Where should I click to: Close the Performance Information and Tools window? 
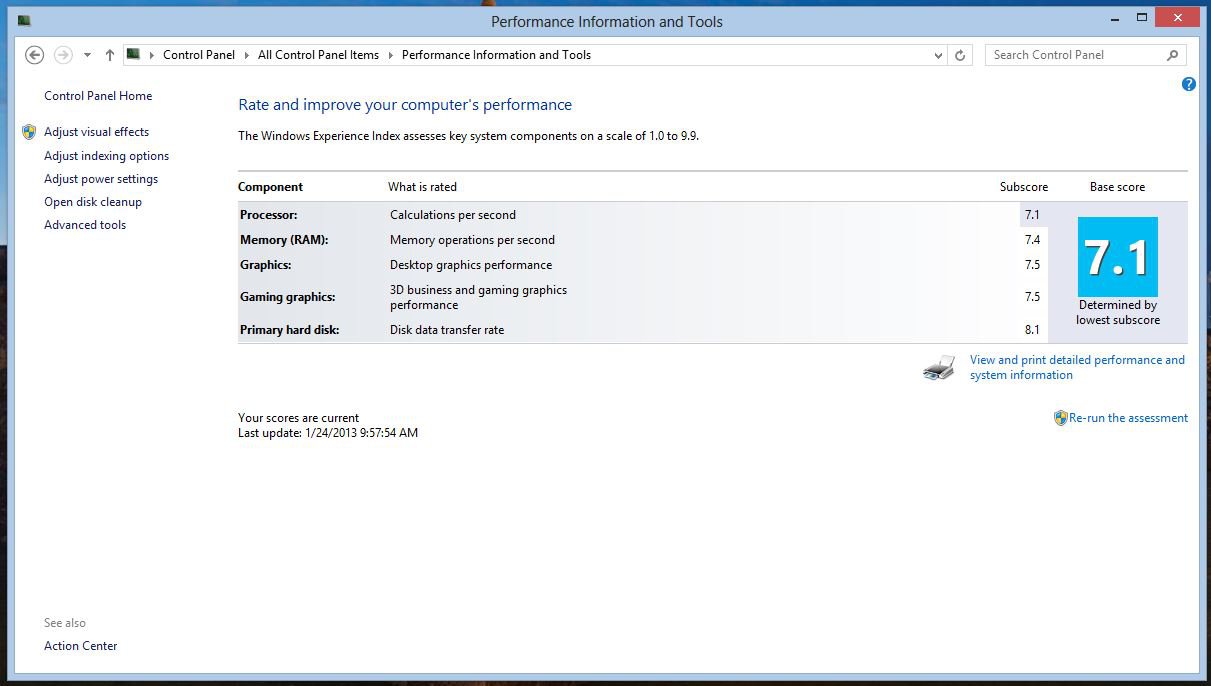(1177, 18)
